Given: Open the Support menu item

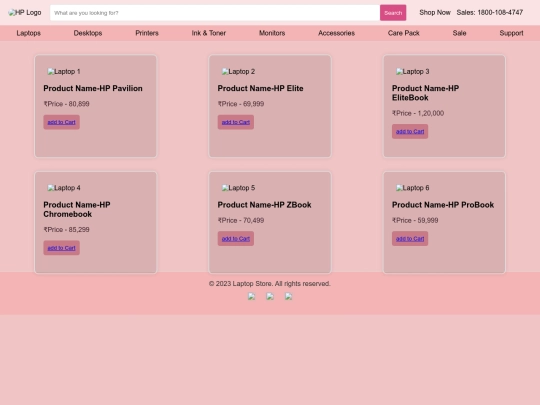Looking at the screenshot, I should [511, 33].
